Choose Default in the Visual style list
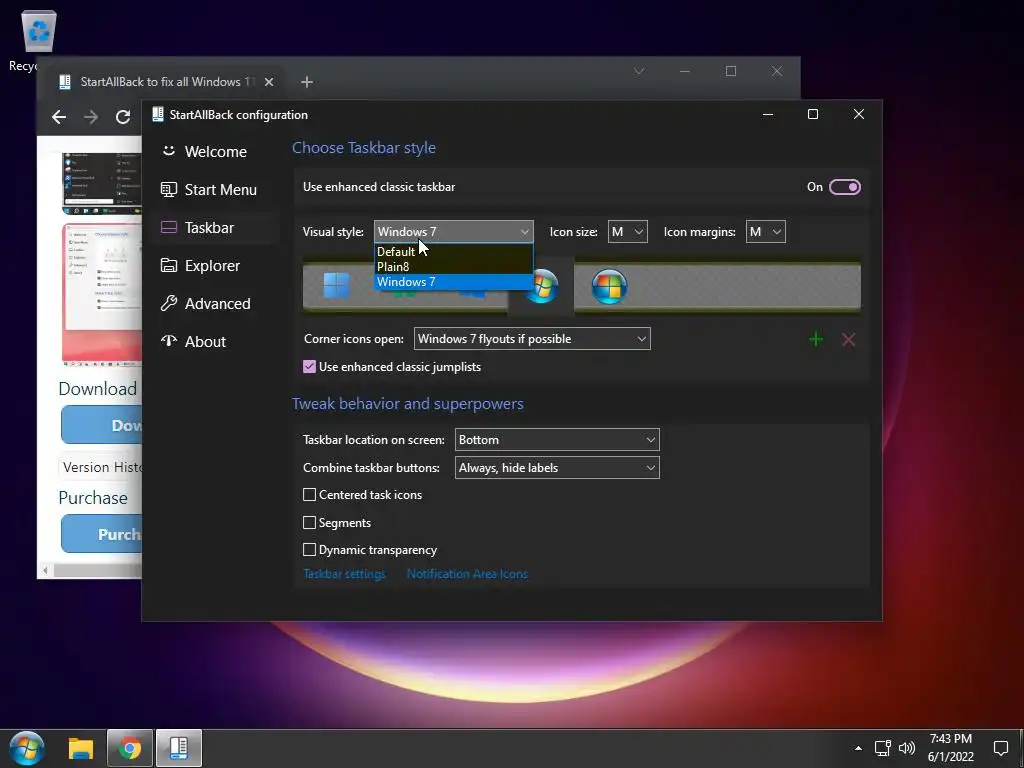The width and height of the screenshot is (1024, 768). (453, 251)
